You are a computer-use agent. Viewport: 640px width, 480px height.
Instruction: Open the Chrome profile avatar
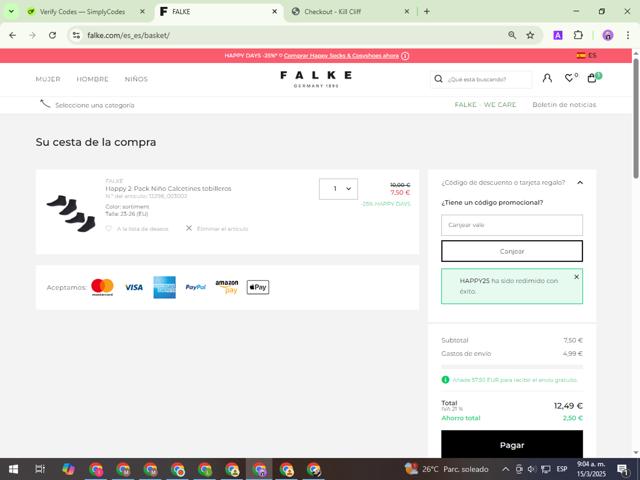click(x=608, y=36)
